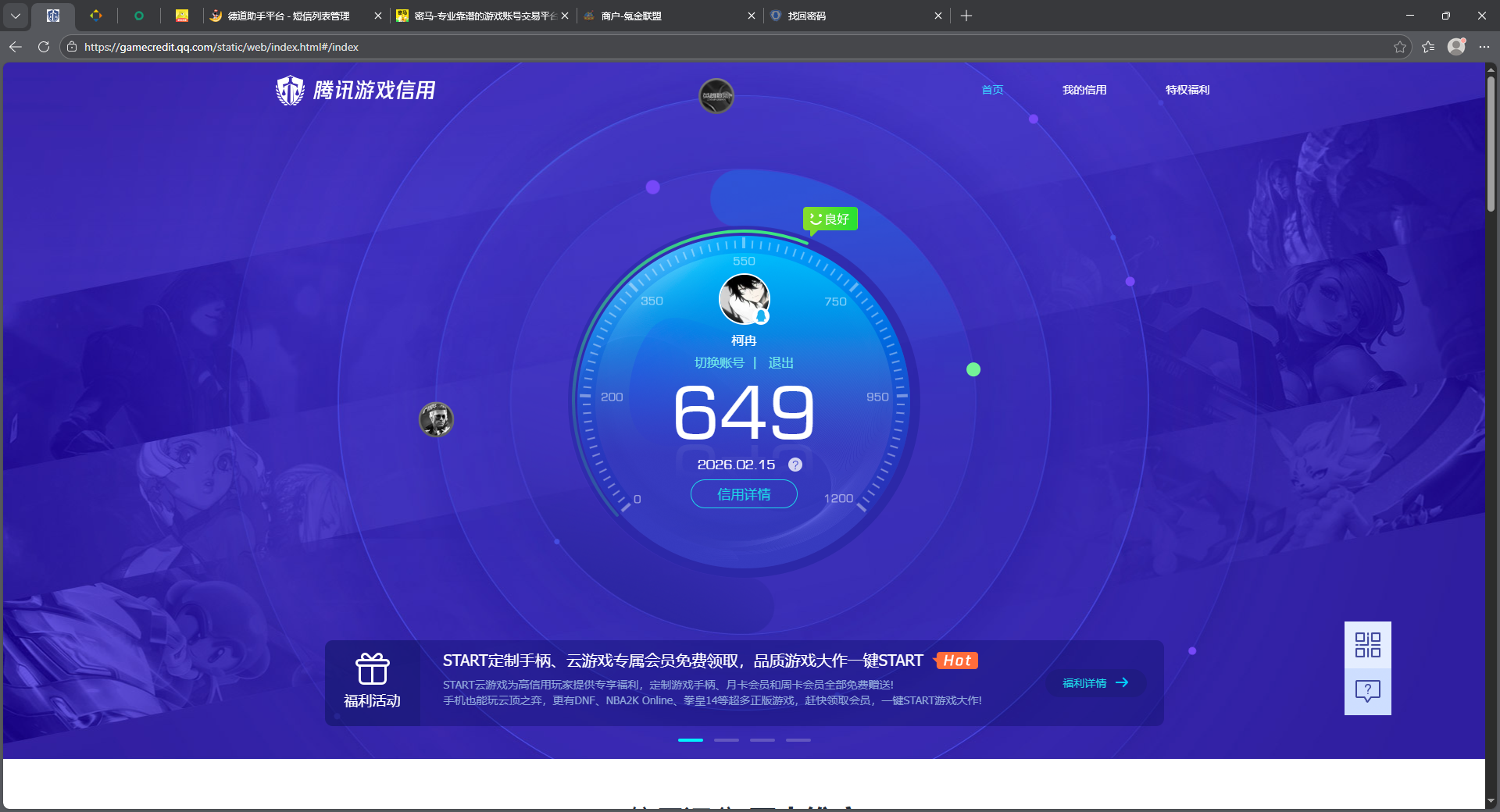Show the QR code from the side panel

tap(1368, 645)
